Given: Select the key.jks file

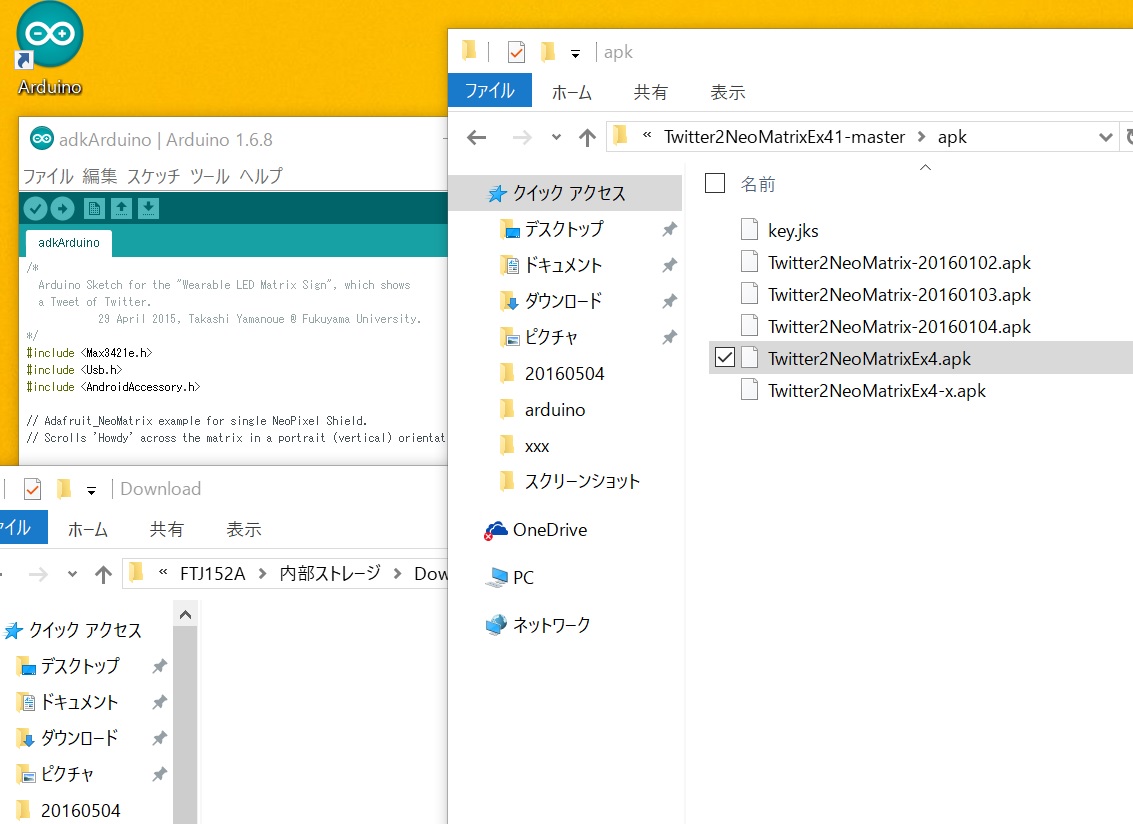Looking at the screenshot, I should tap(793, 231).
